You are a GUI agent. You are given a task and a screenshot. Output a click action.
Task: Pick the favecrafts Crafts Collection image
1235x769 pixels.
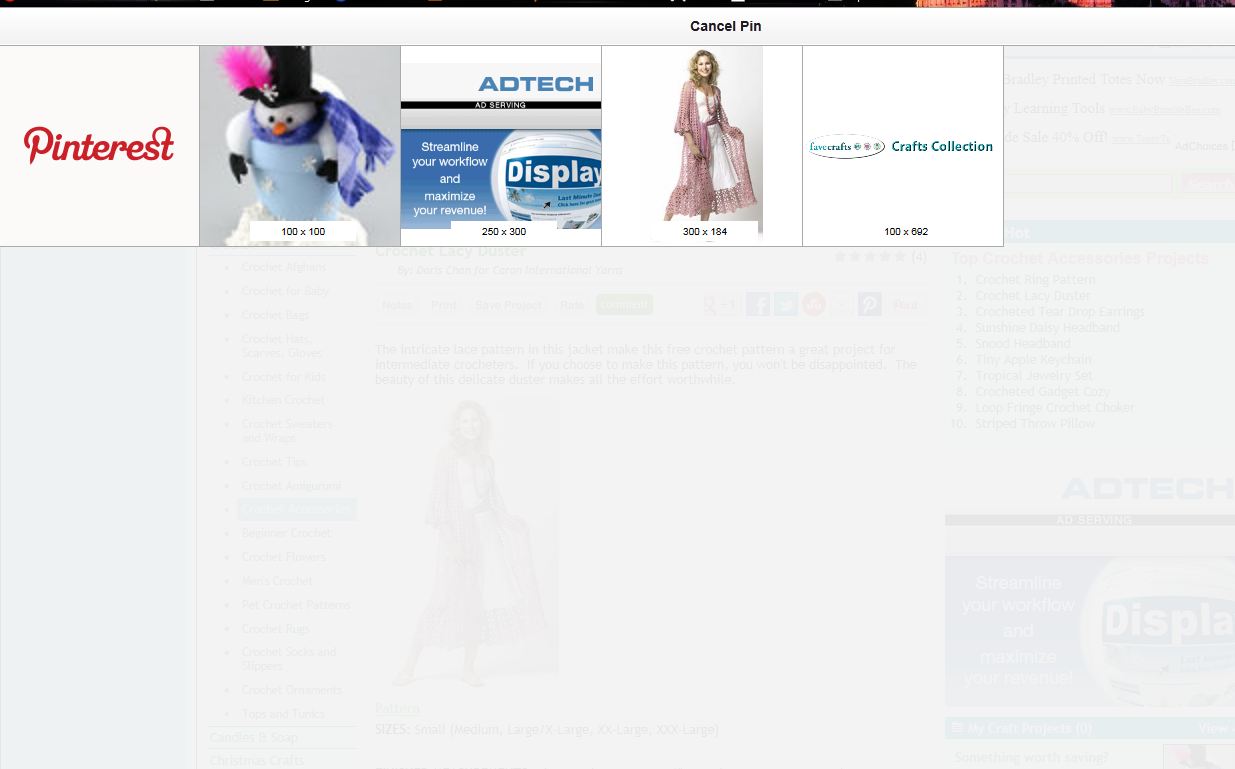(903, 146)
